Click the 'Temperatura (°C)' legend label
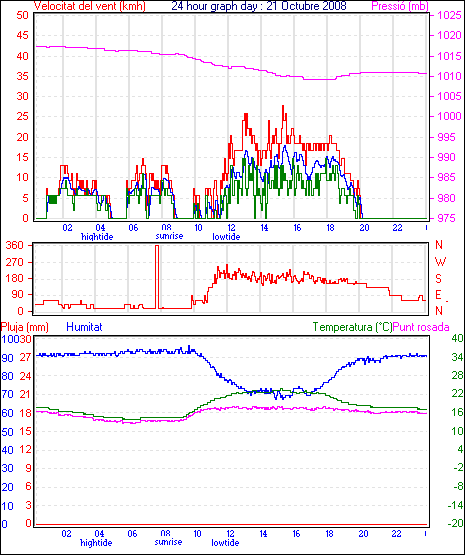 pos(353,327)
